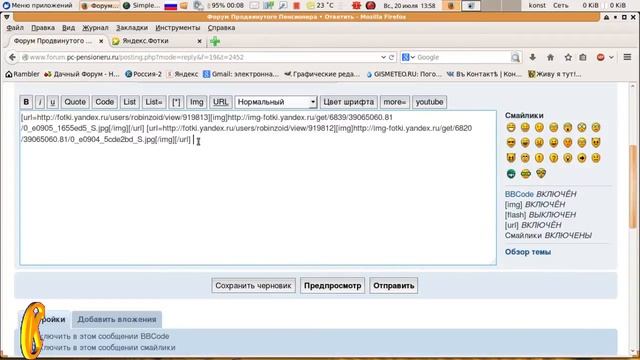Screen dimensions: 640x360
Task: Insert a Quote BBCode tag
Action: (75, 102)
